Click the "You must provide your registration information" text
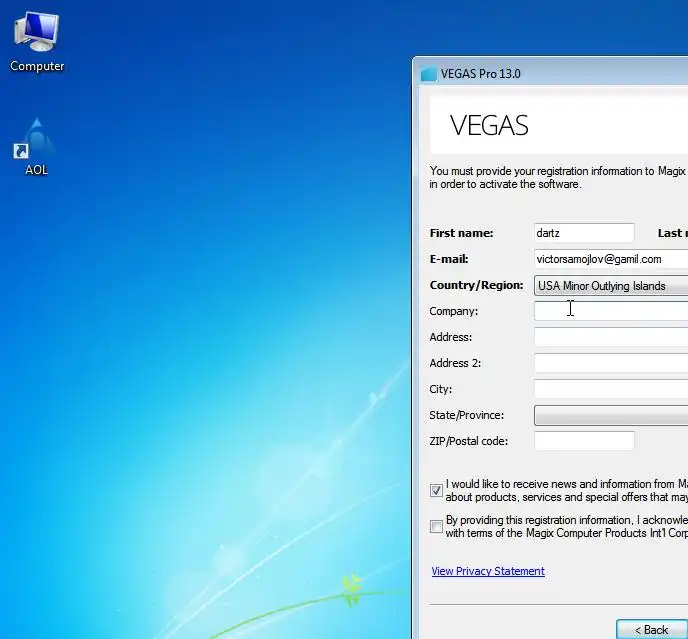The height and width of the screenshot is (639, 688). (557, 177)
